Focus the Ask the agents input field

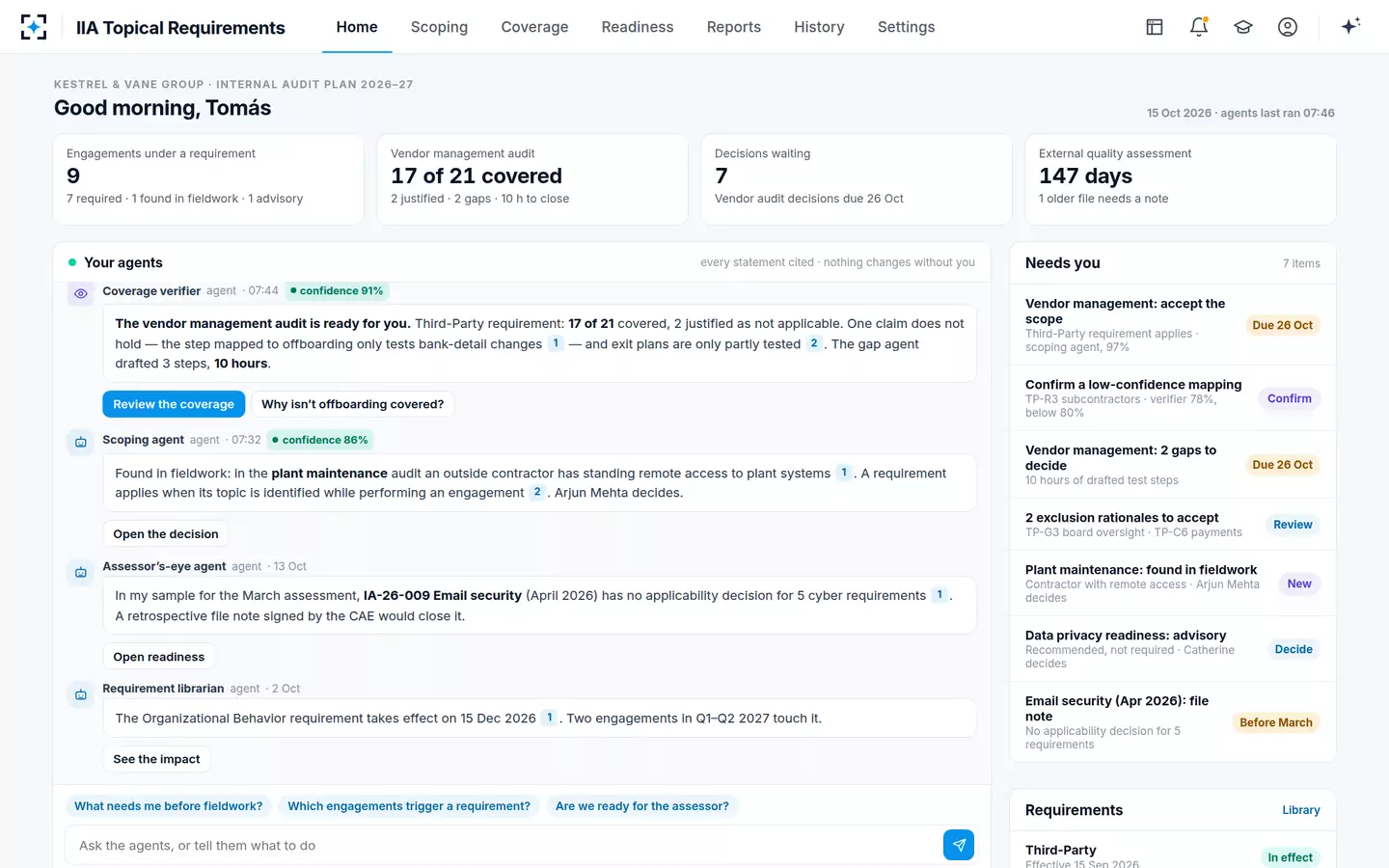[x=504, y=845]
